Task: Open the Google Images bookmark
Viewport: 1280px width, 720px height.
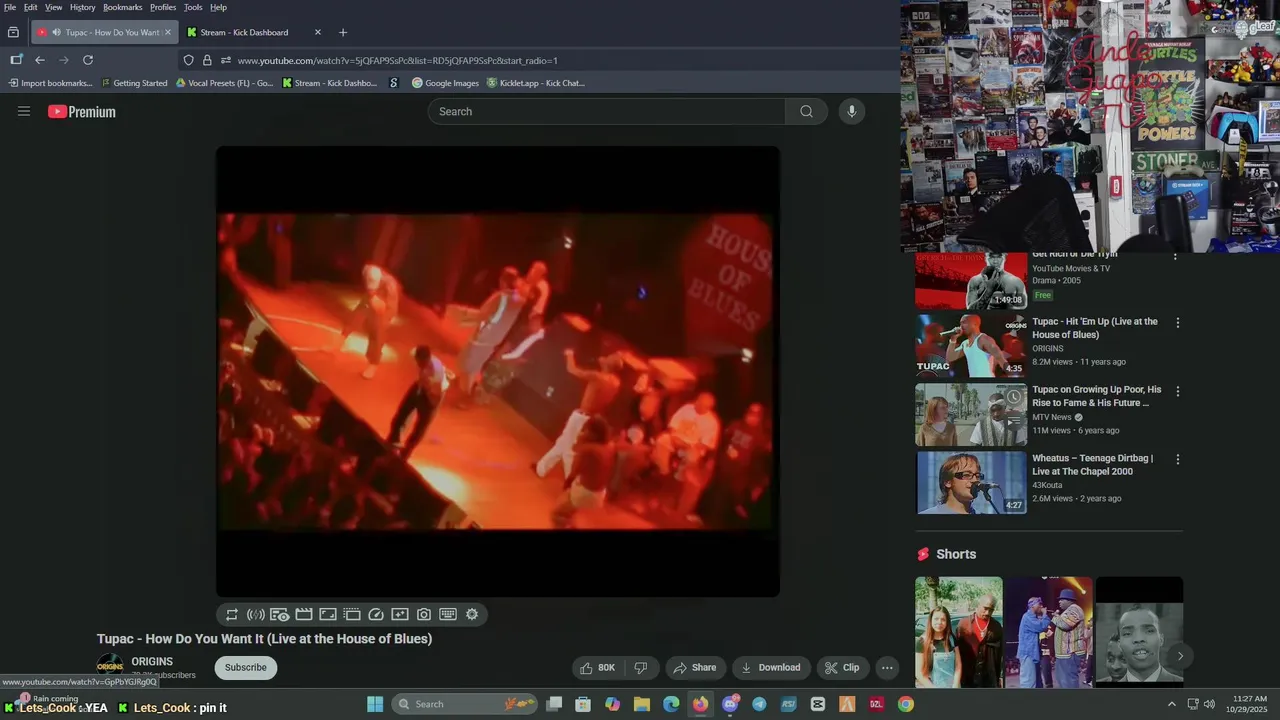Action: tap(445, 83)
